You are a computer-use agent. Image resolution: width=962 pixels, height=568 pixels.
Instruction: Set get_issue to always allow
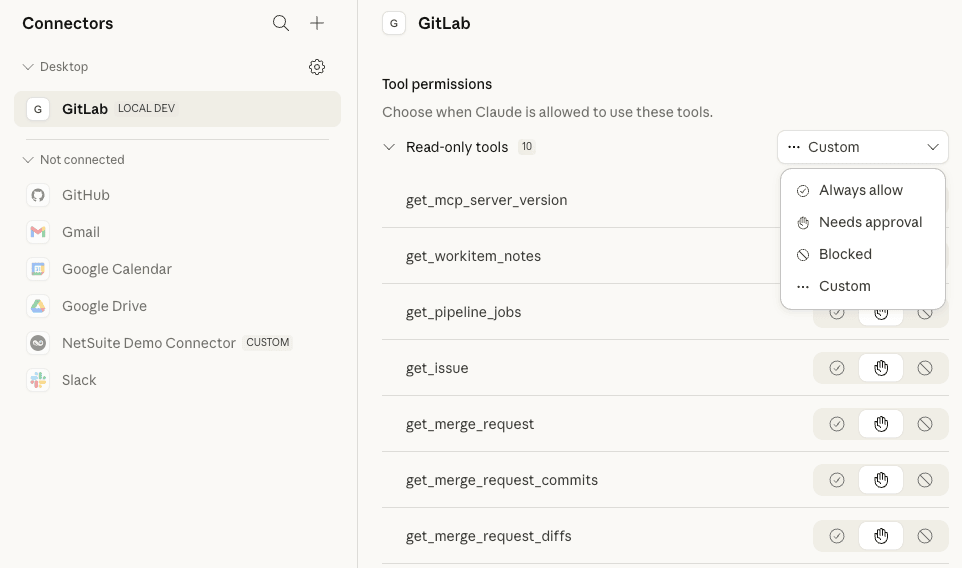coord(837,368)
